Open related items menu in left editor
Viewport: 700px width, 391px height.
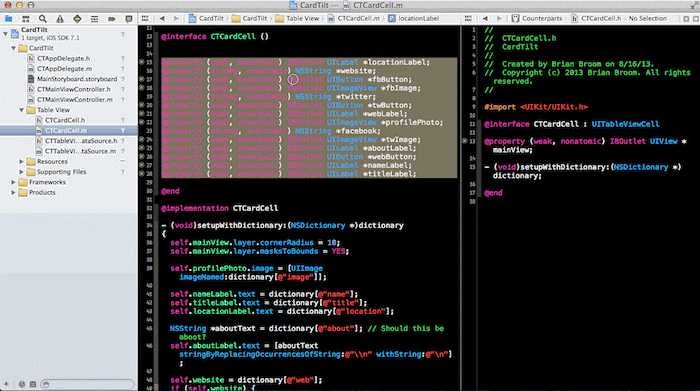145,18
